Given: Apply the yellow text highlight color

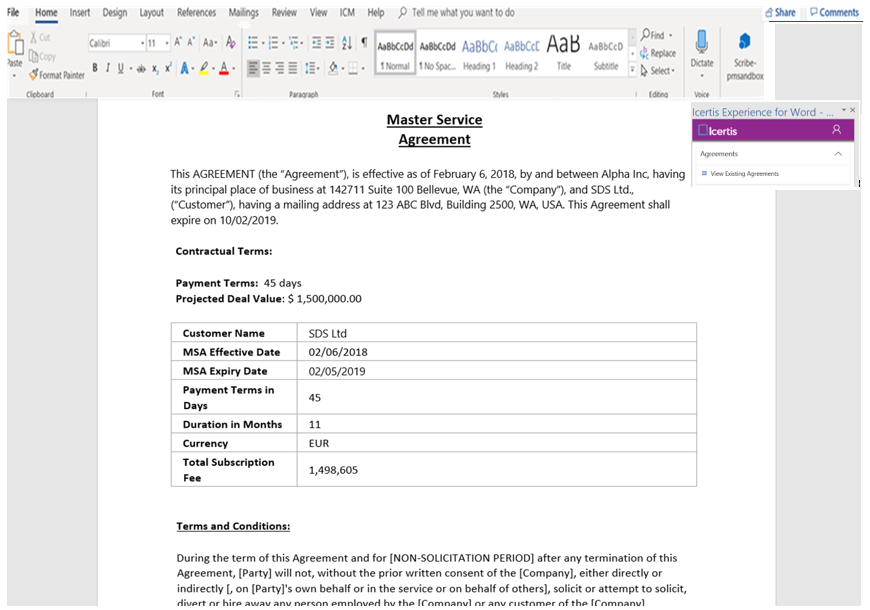Looking at the screenshot, I should (204, 68).
